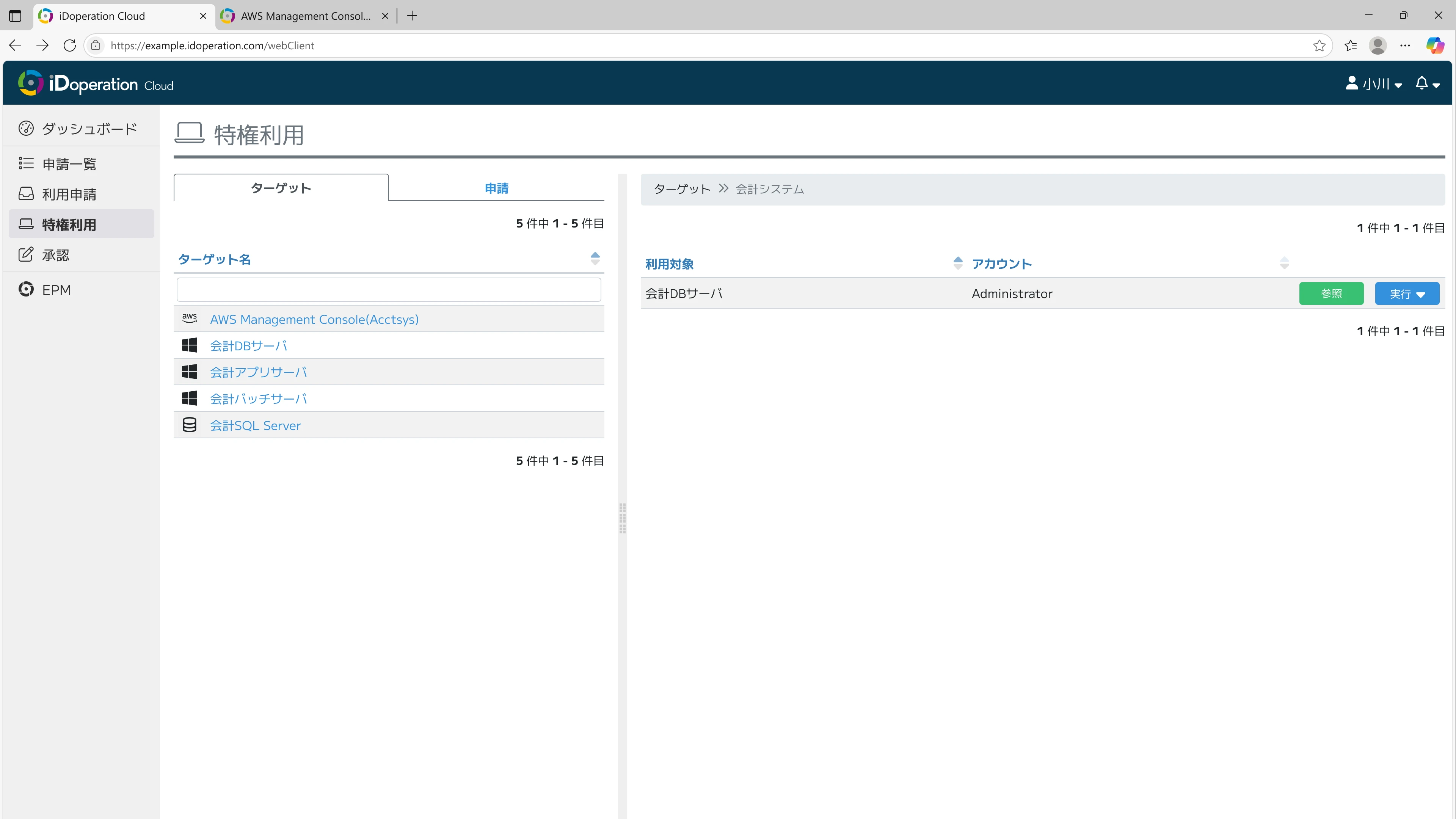Expand the 実行 dropdown button
Image resolution: width=1456 pixels, height=819 pixels.
click(1407, 294)
